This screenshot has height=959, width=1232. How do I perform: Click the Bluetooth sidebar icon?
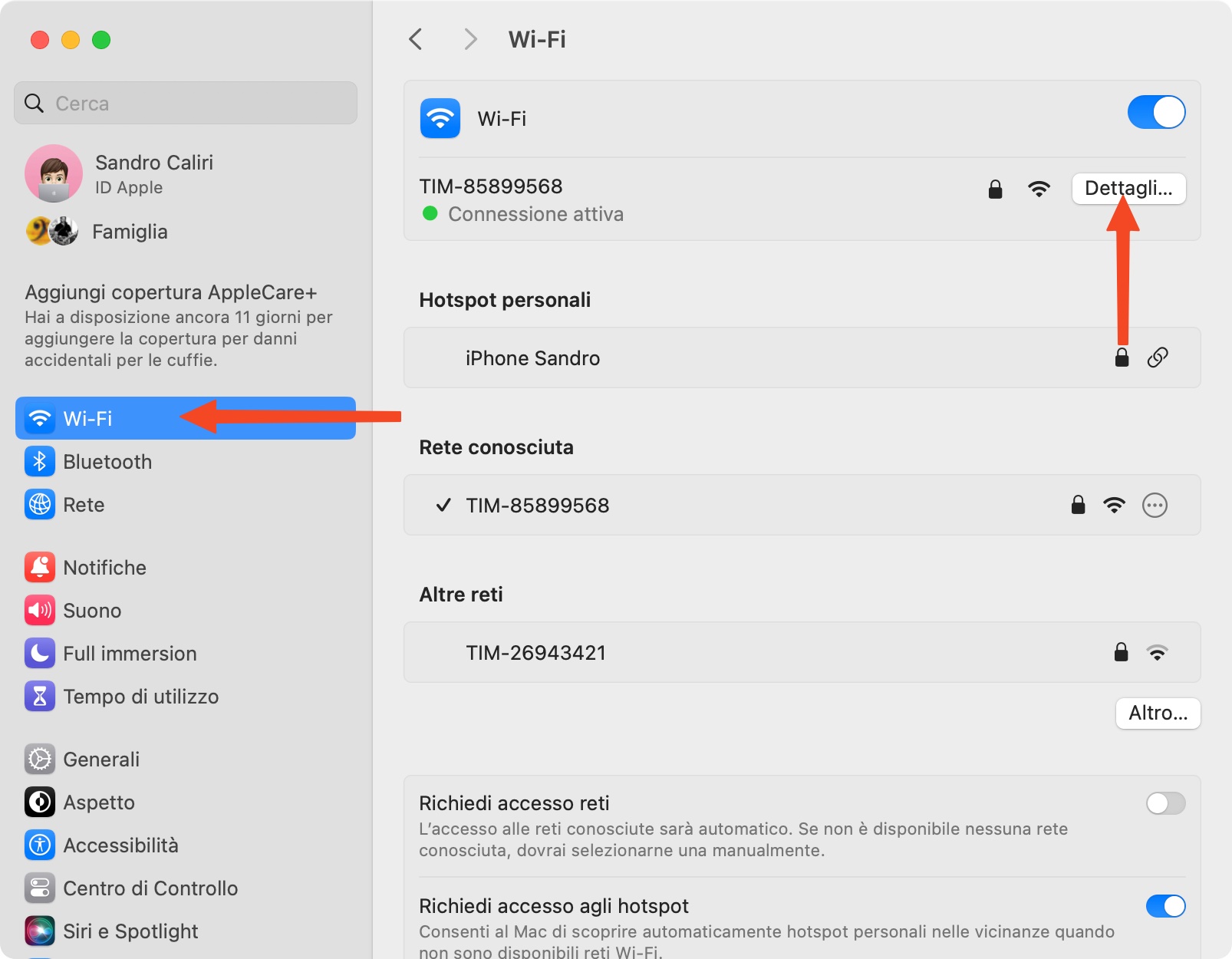click(x=40, y=461)
